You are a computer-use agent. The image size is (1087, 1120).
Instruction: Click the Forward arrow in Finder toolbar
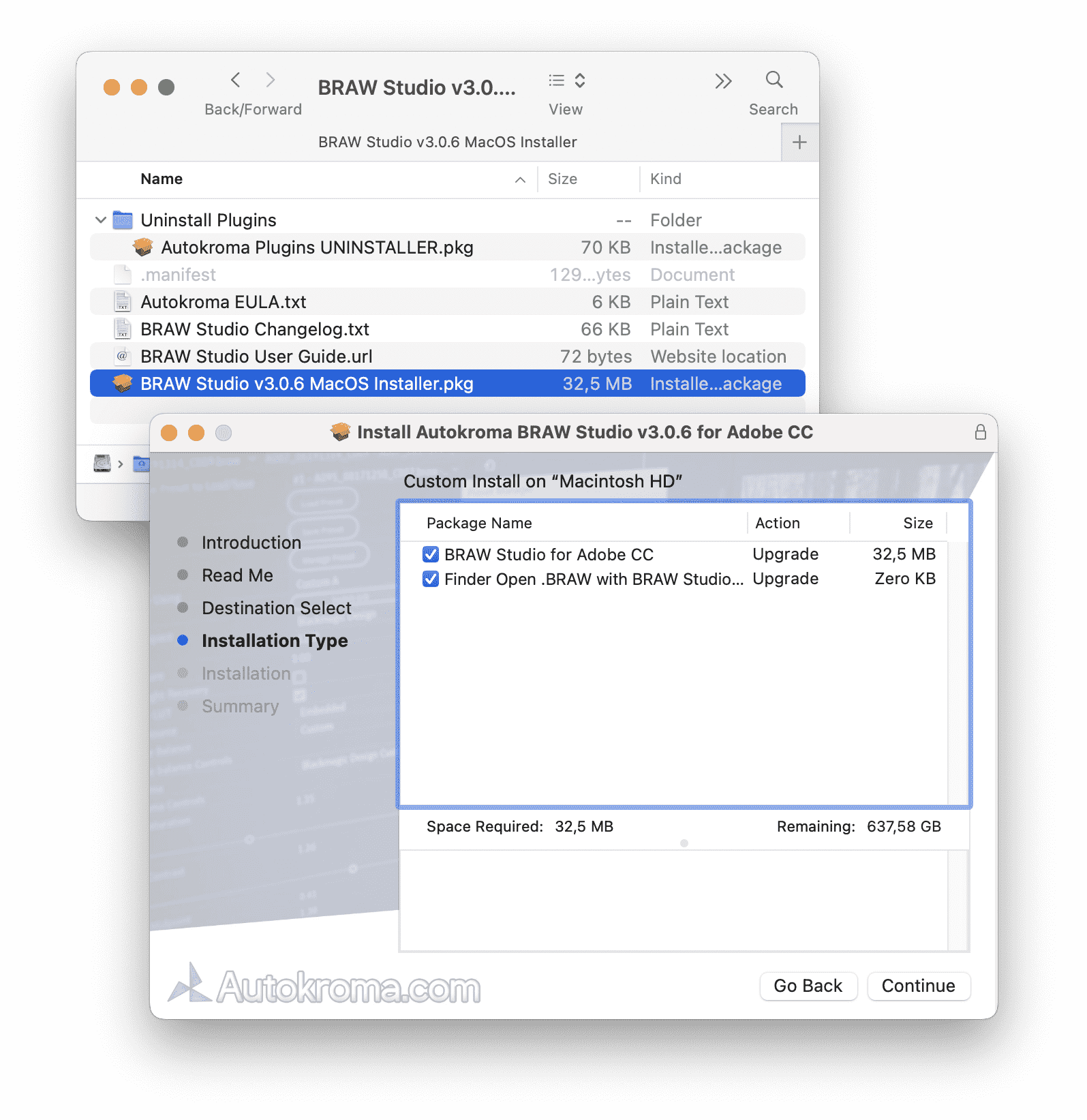click(271, 80)
